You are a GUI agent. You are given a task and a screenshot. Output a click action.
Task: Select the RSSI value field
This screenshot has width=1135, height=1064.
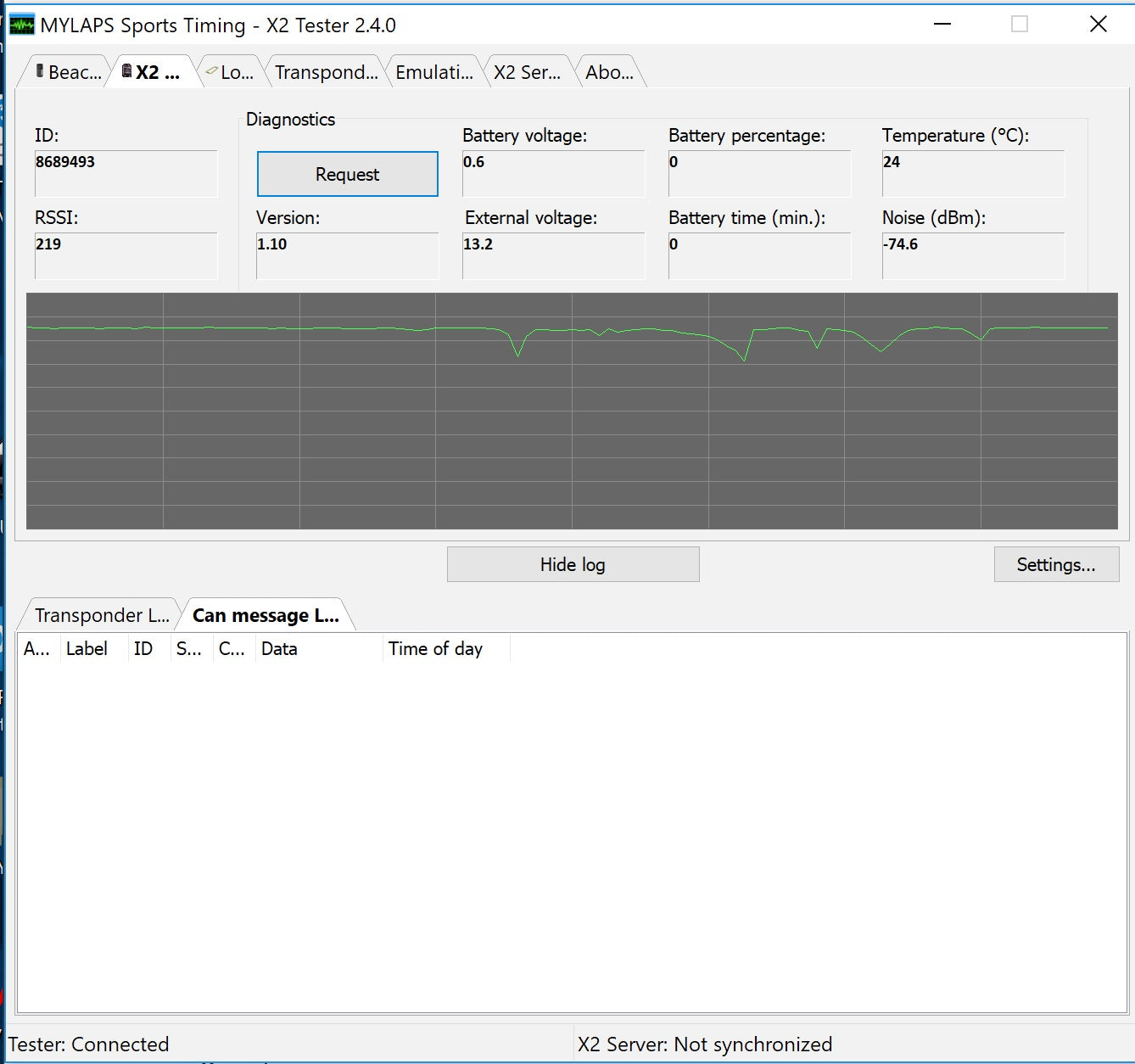pos(126,255)
